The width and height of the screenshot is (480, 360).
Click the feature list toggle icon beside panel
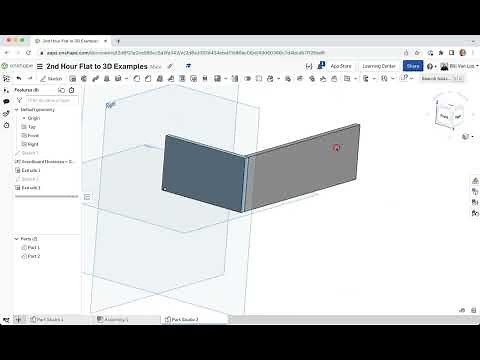[x=87, y=197]
